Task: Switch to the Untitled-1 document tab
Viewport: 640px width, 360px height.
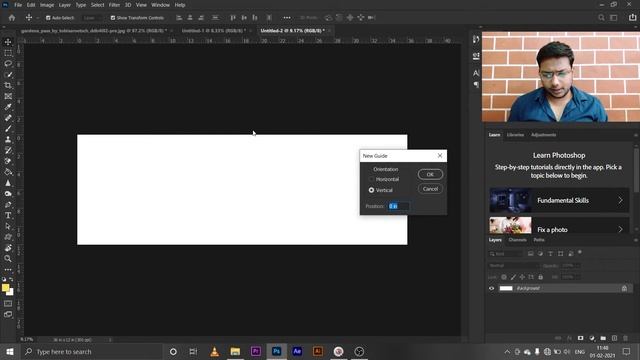Action: click(213, 31)
